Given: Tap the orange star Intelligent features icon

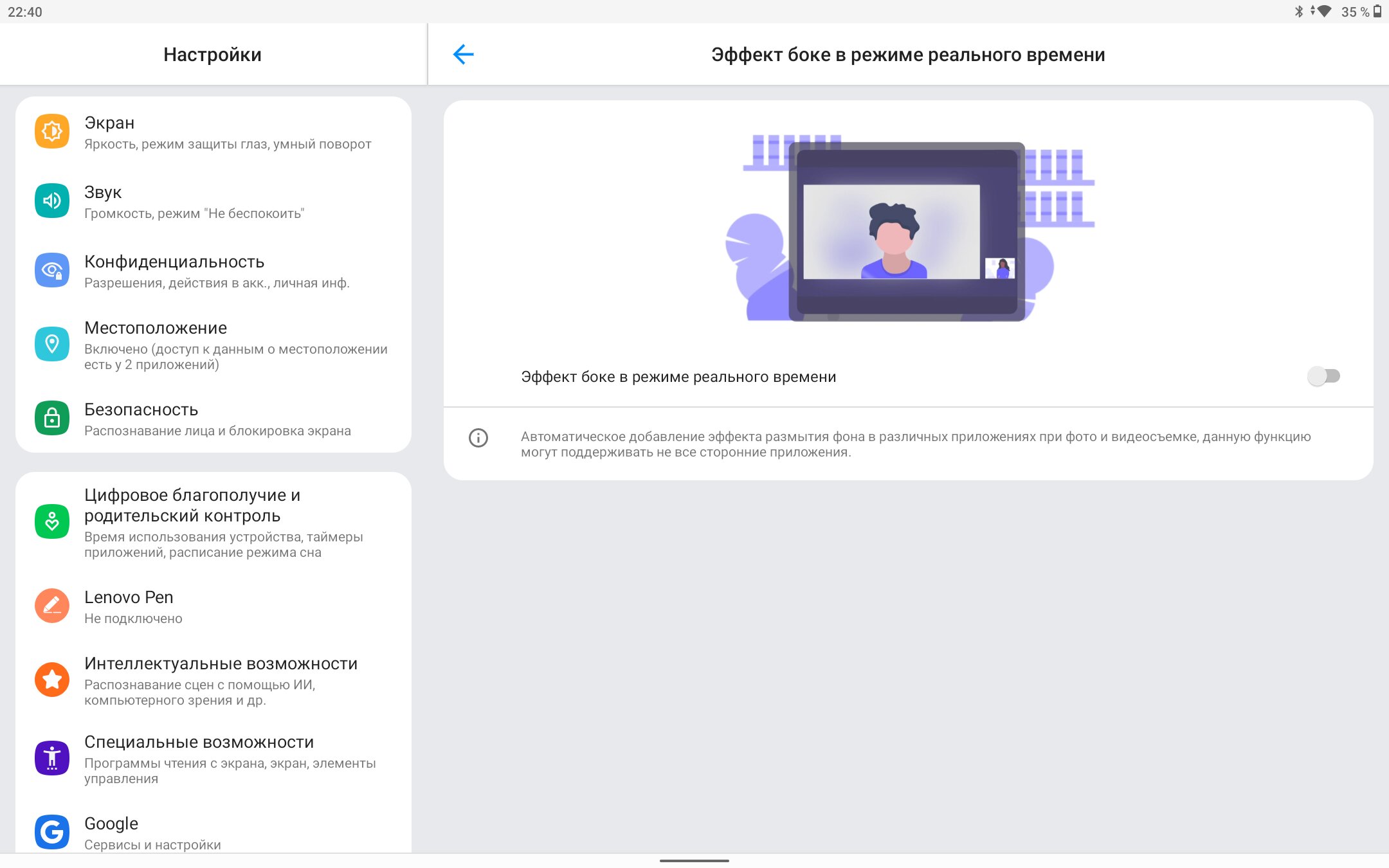Looking at the screenshot, I should click(x=52, y=680).
